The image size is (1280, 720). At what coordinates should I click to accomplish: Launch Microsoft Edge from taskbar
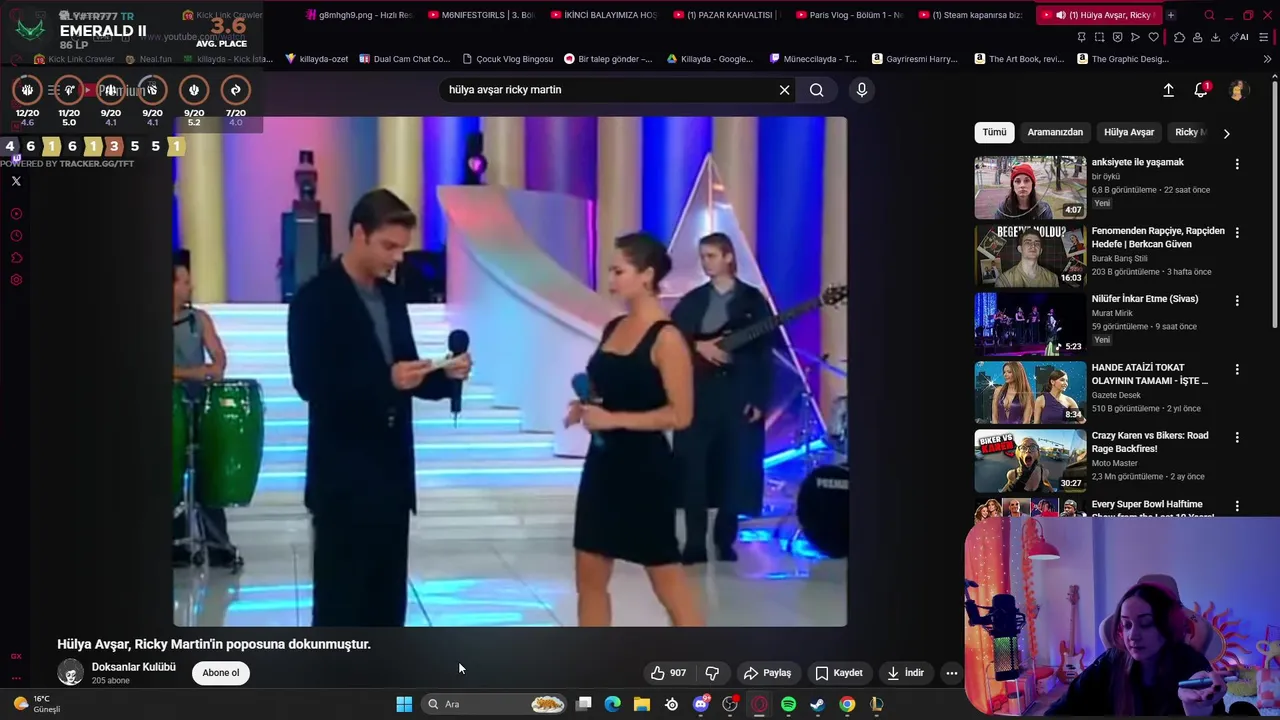pyautogui.click(x=613, y=704)
